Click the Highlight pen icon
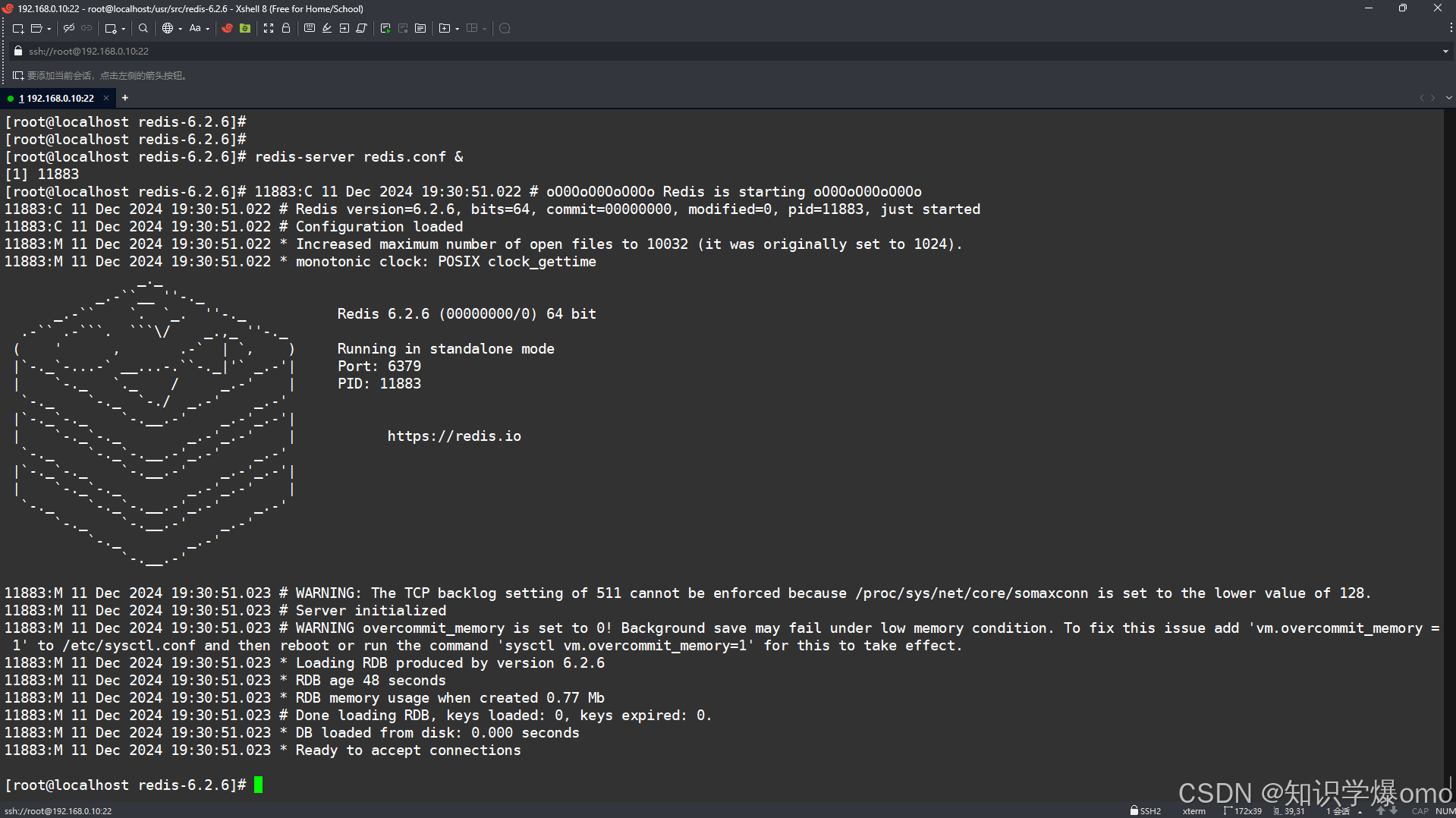 (327, 28)
